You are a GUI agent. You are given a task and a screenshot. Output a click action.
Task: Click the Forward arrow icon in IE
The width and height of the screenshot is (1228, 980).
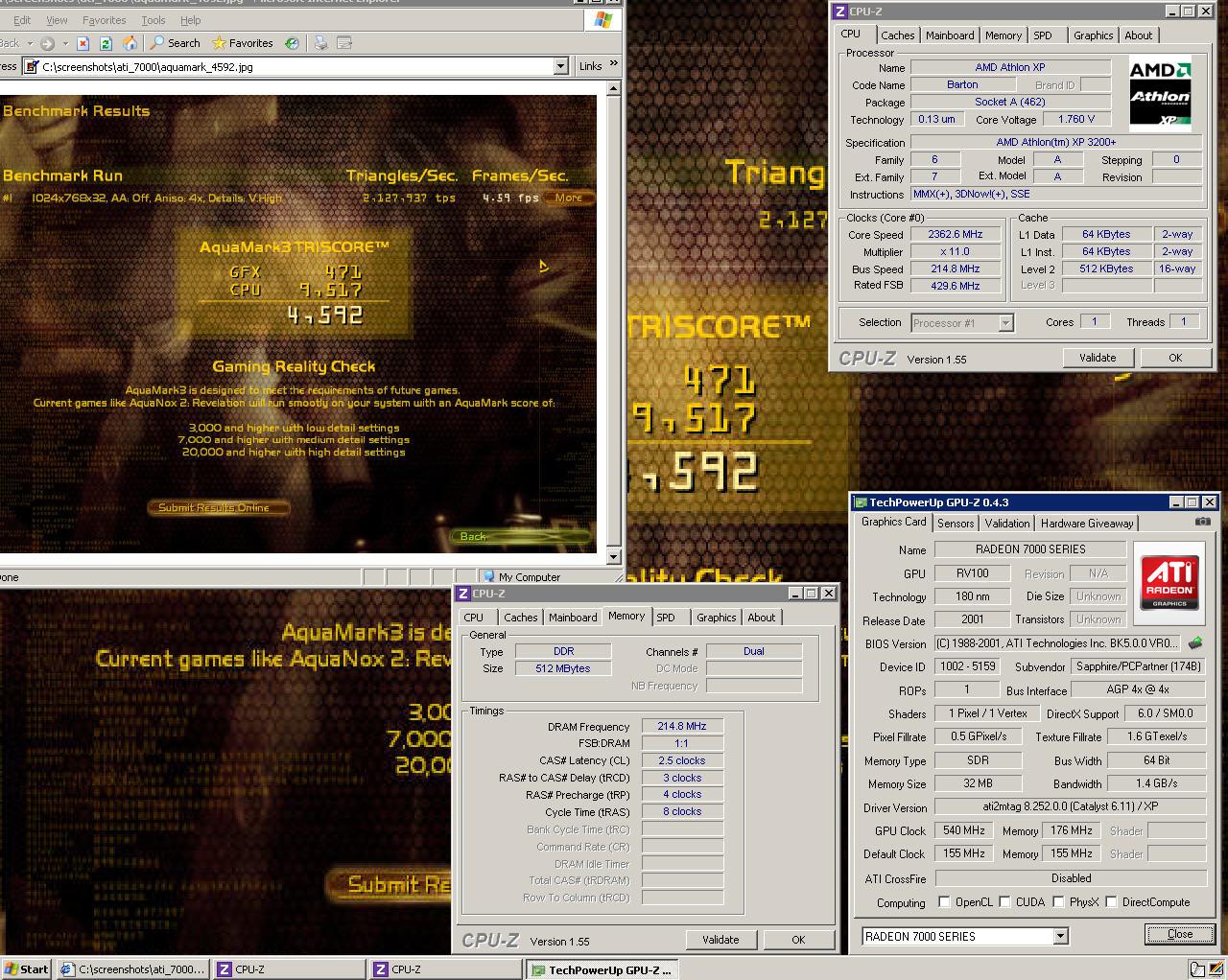point(47,43)
